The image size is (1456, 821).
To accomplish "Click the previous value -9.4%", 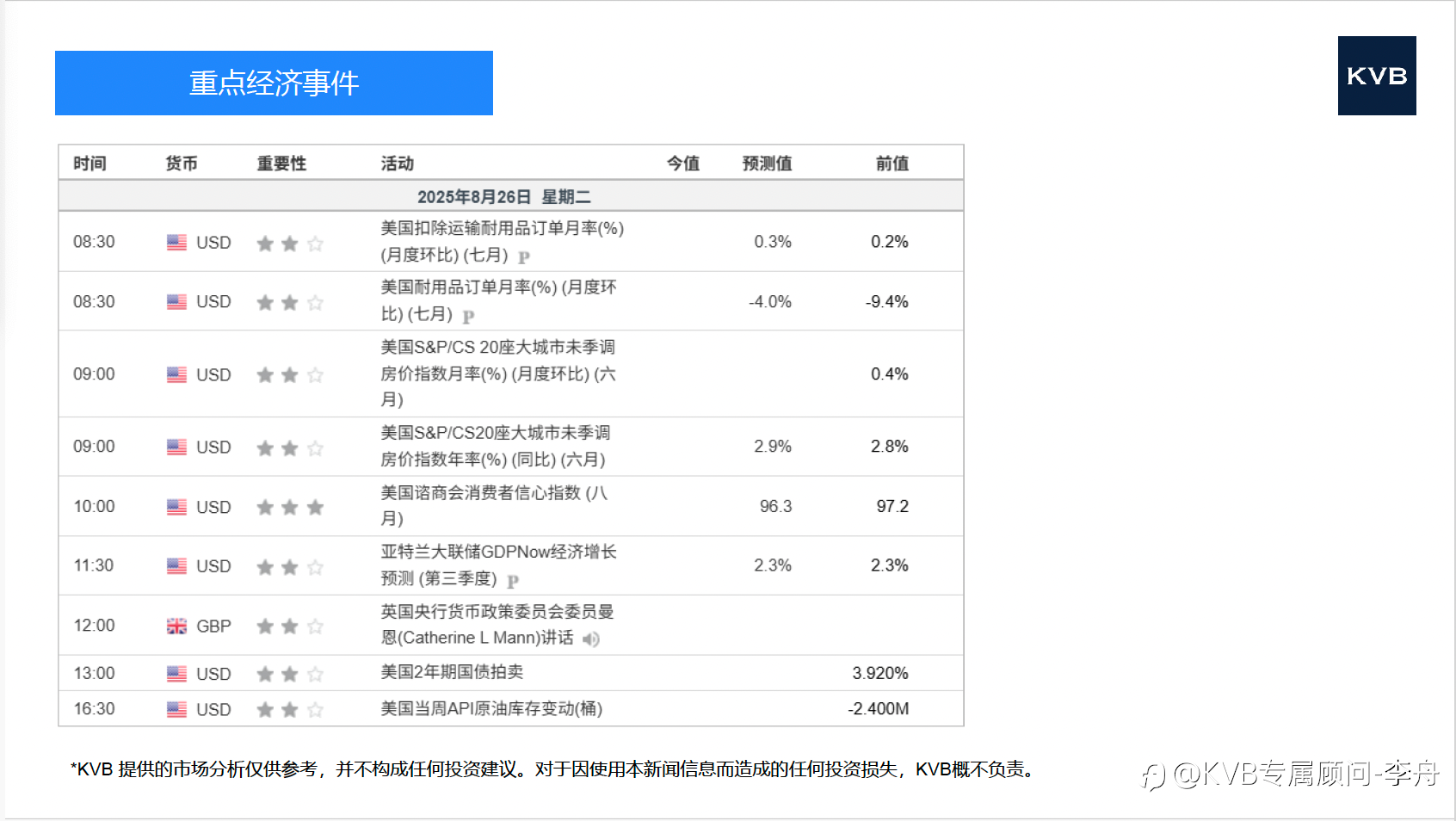I will (887, 301).
